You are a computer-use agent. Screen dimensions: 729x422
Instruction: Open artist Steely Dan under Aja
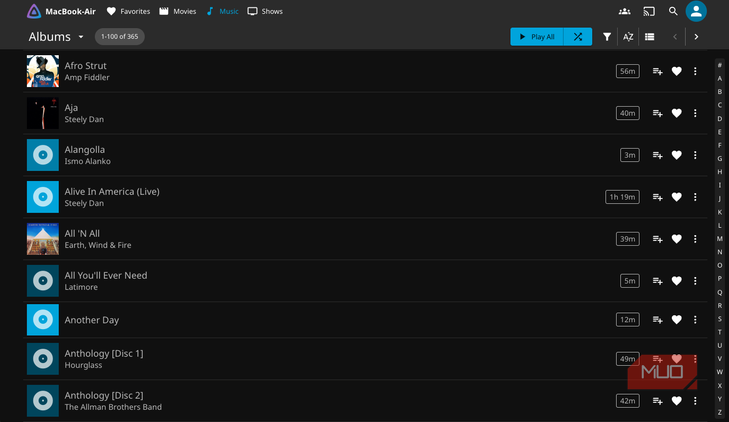coord(84,119)
